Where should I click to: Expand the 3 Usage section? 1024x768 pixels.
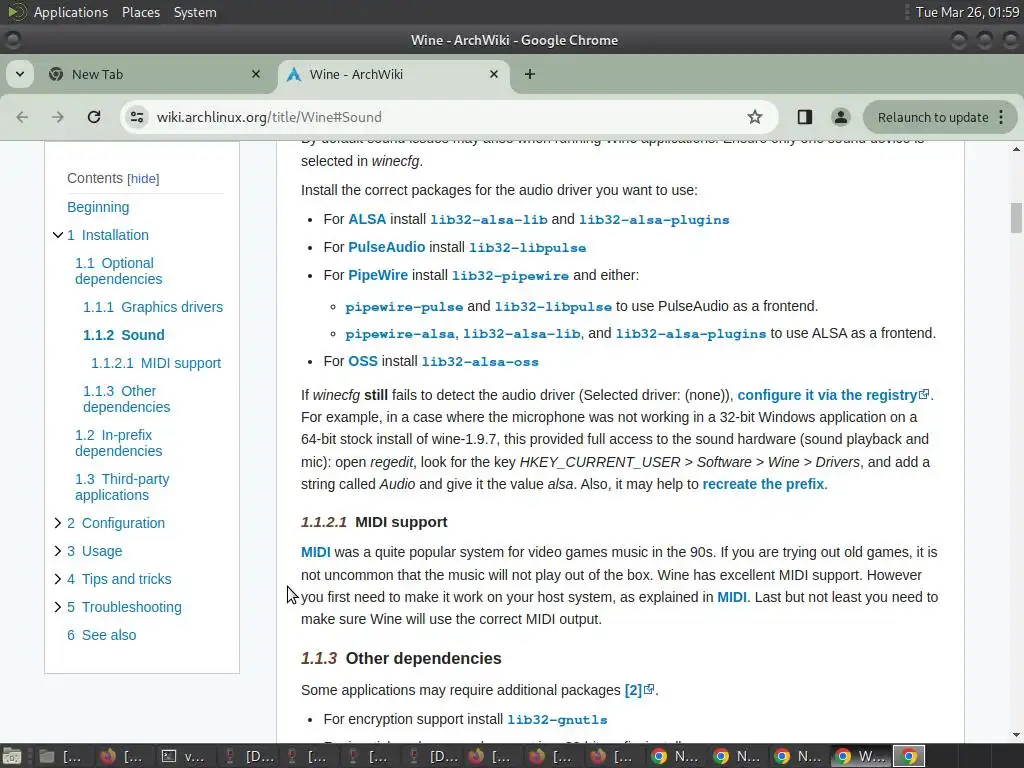pyautogui.click(x=57, y=551)
